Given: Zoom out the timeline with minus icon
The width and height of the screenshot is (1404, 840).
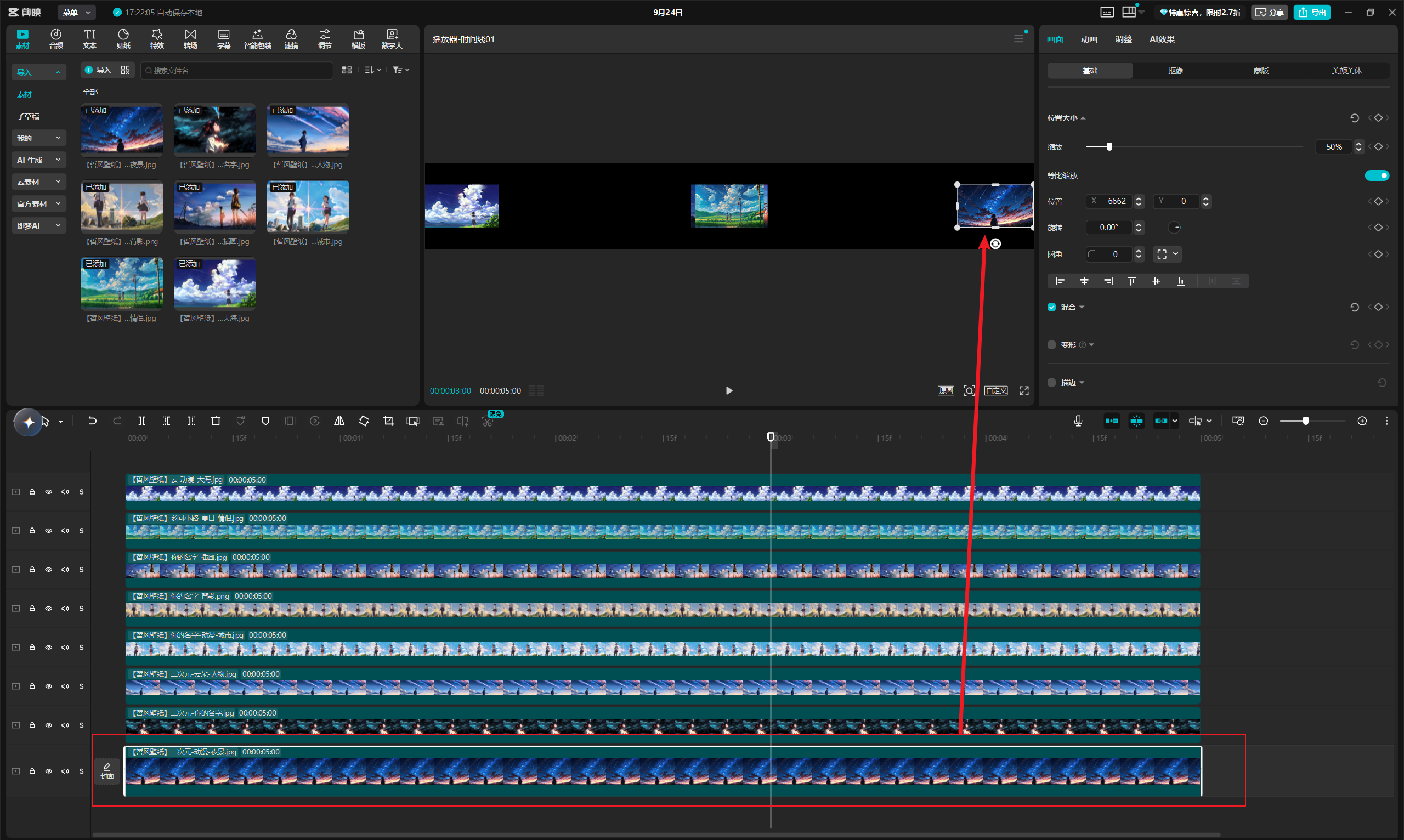Looking at the screenshot, I should (x=1263, y=421).
